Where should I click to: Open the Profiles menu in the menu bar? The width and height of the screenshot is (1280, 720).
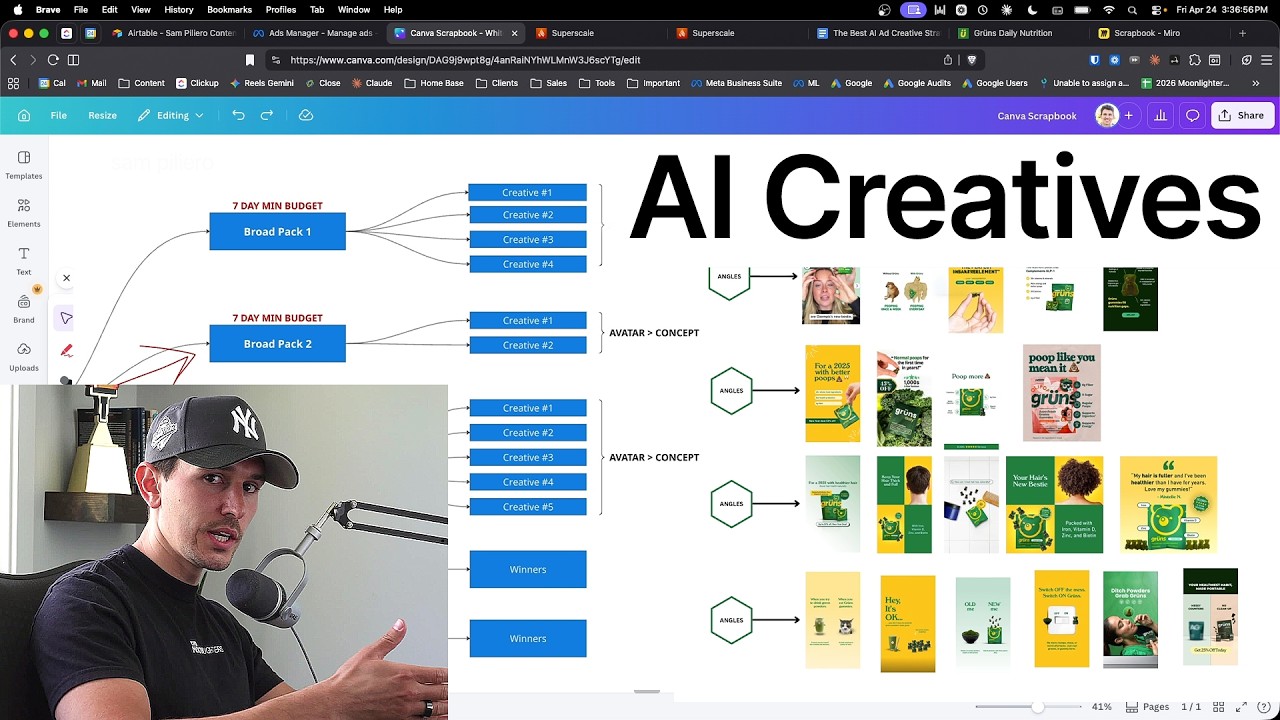[281, 10]
